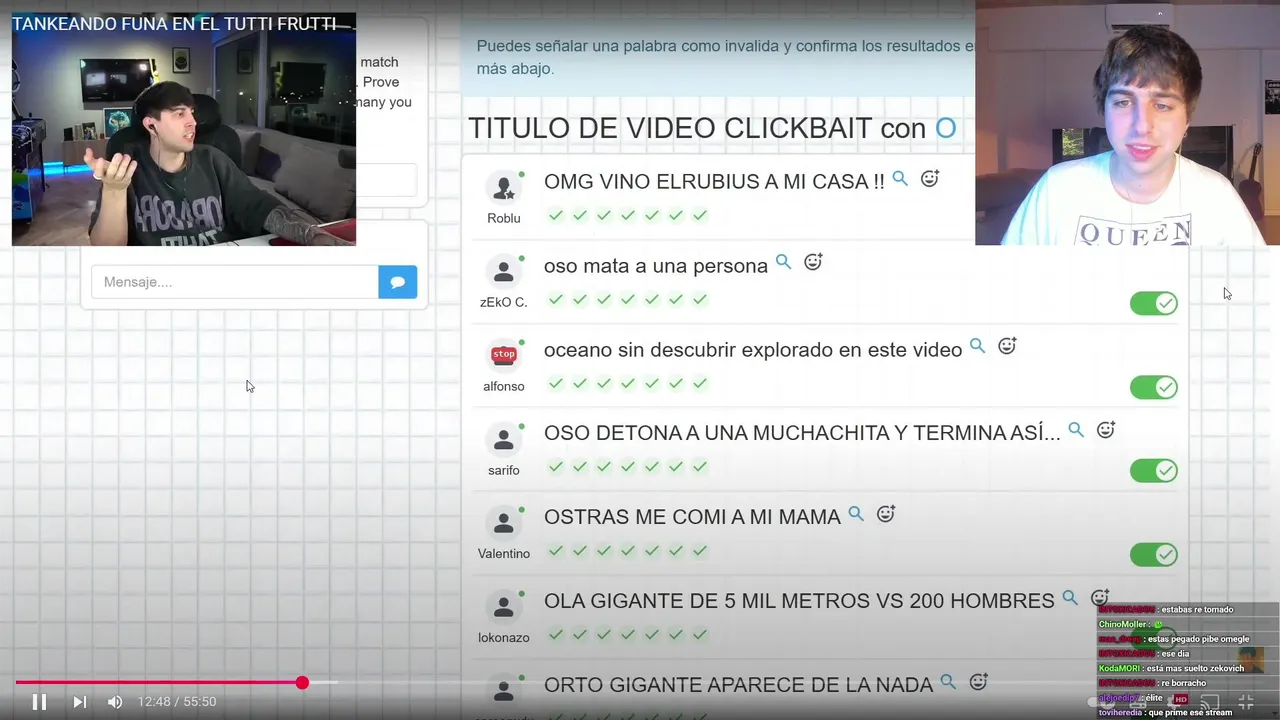Click answer 'ORTO GIGANTE APARECE DE LA NADA'
This screenshot has width=1280, height=720.
point(738,685)
